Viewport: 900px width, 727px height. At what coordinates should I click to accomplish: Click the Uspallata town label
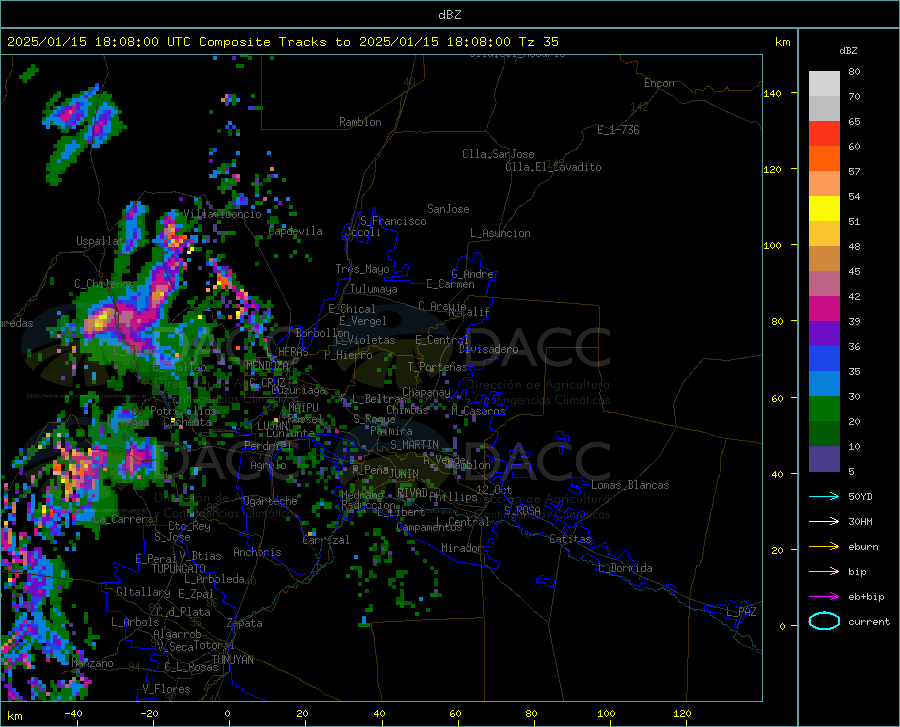click(x=103, y=241)
